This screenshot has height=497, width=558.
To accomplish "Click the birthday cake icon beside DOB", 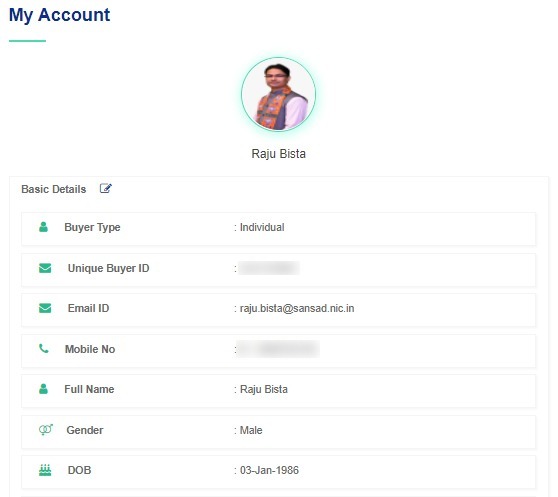I will [x=45, y=470].
